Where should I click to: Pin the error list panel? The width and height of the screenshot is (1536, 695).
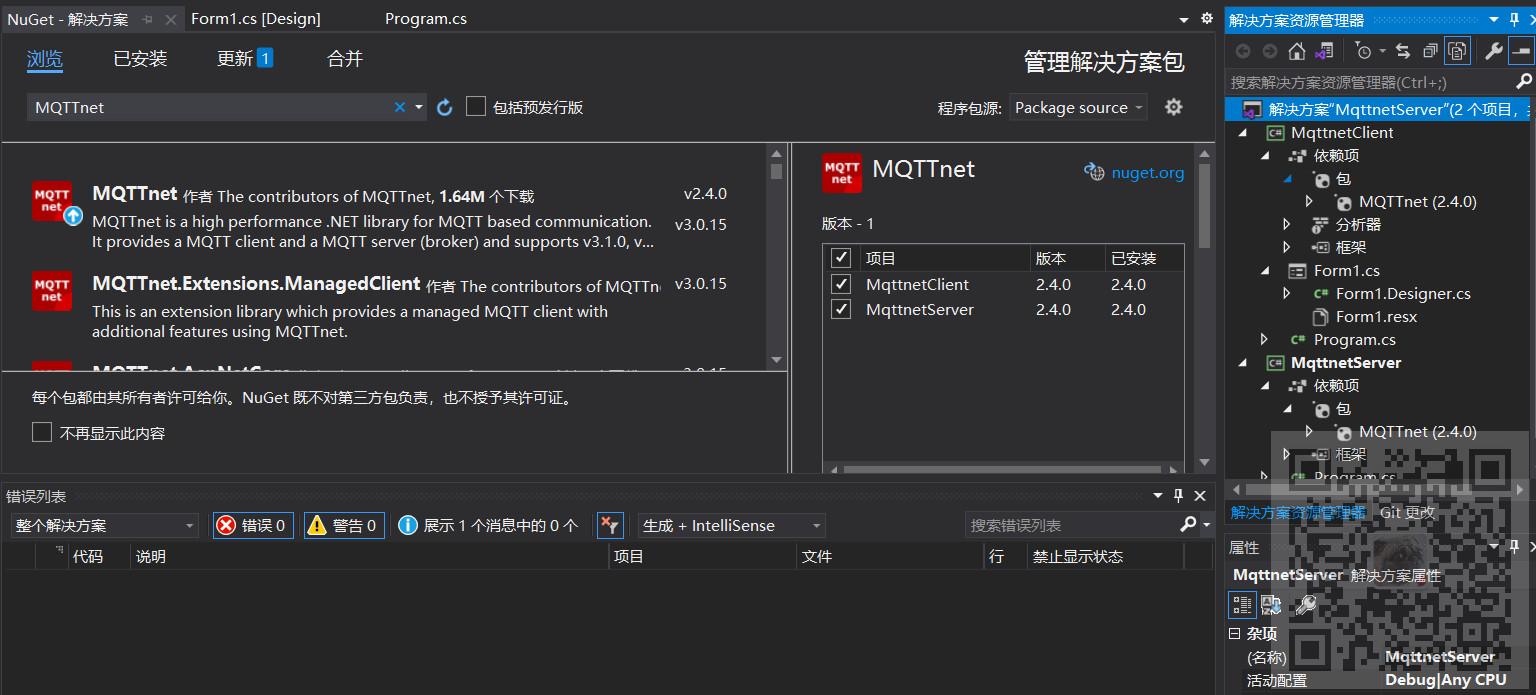[x=1178, y=495]
